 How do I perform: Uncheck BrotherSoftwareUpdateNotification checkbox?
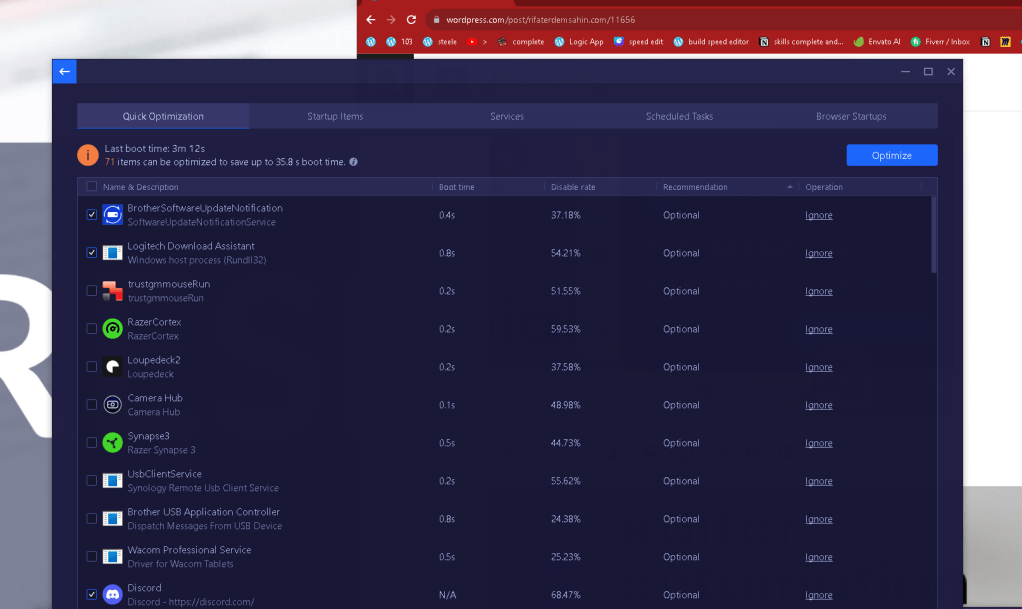91,215
